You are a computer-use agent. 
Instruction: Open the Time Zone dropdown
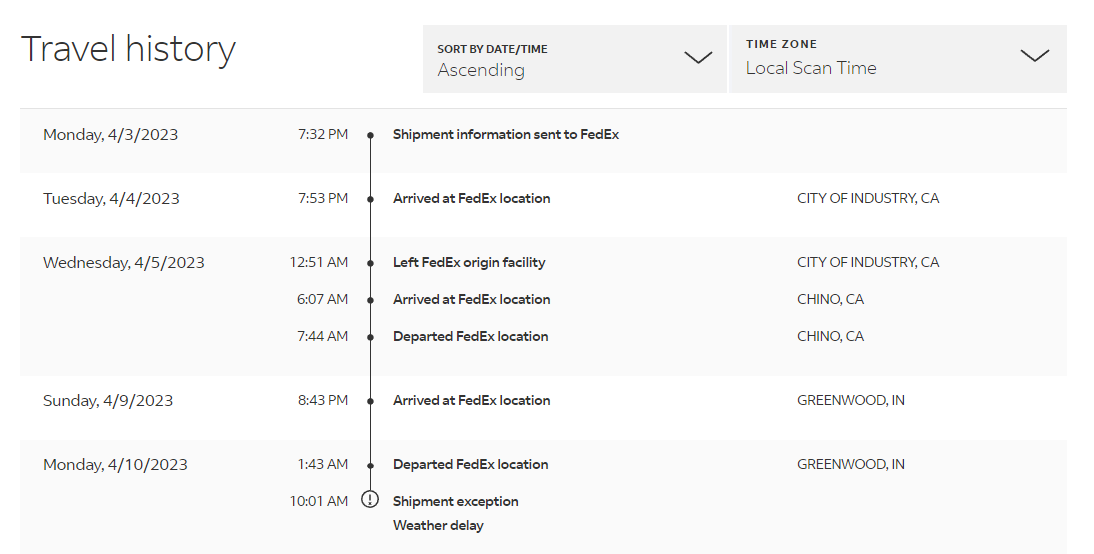pyautogui.click(x=897, y=59)
